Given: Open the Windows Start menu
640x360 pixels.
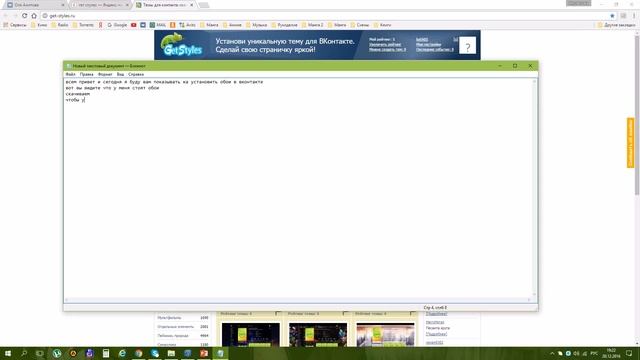Looking at the screenshot, I should click(8, 353).
